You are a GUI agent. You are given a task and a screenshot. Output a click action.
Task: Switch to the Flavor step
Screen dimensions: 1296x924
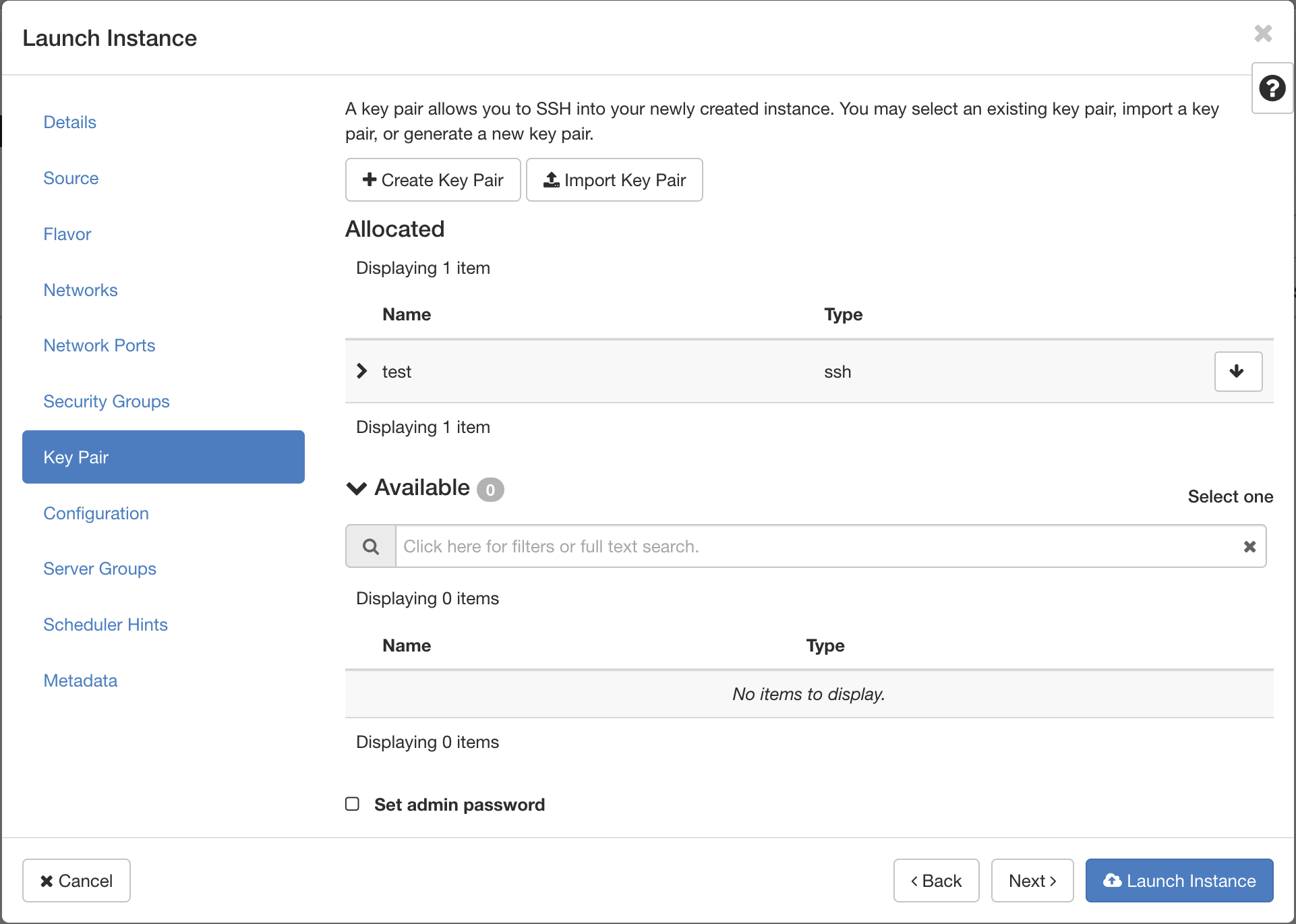[x=67, y=234]
